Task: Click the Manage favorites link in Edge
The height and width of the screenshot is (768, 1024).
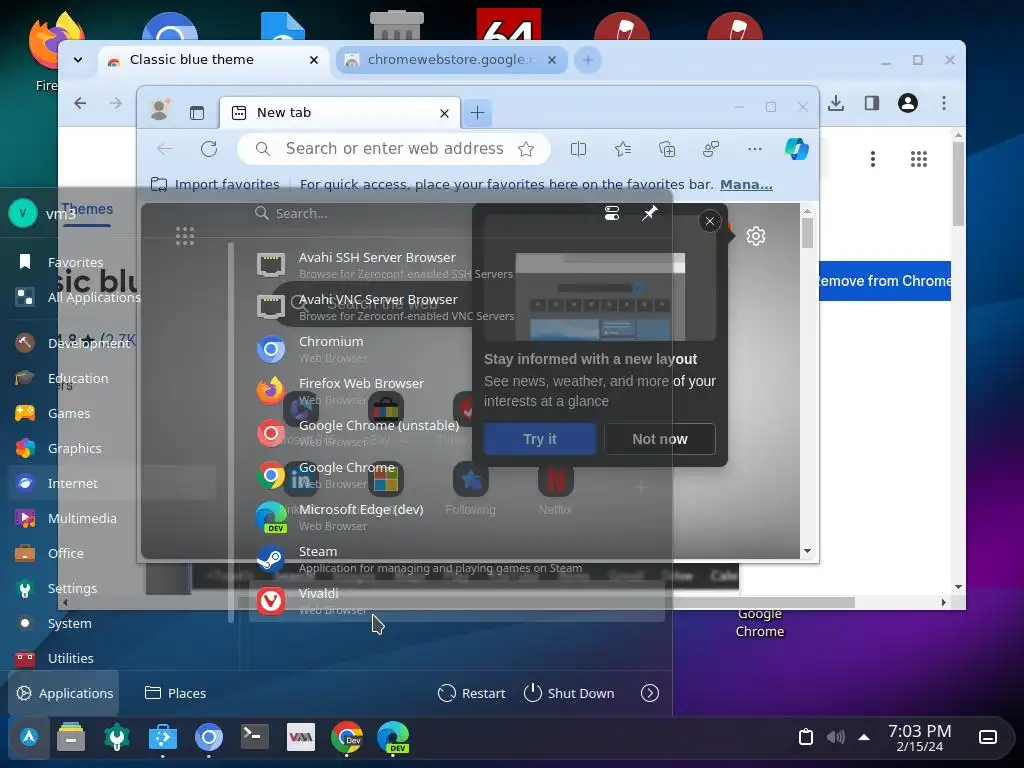Action: coord(746,184)
